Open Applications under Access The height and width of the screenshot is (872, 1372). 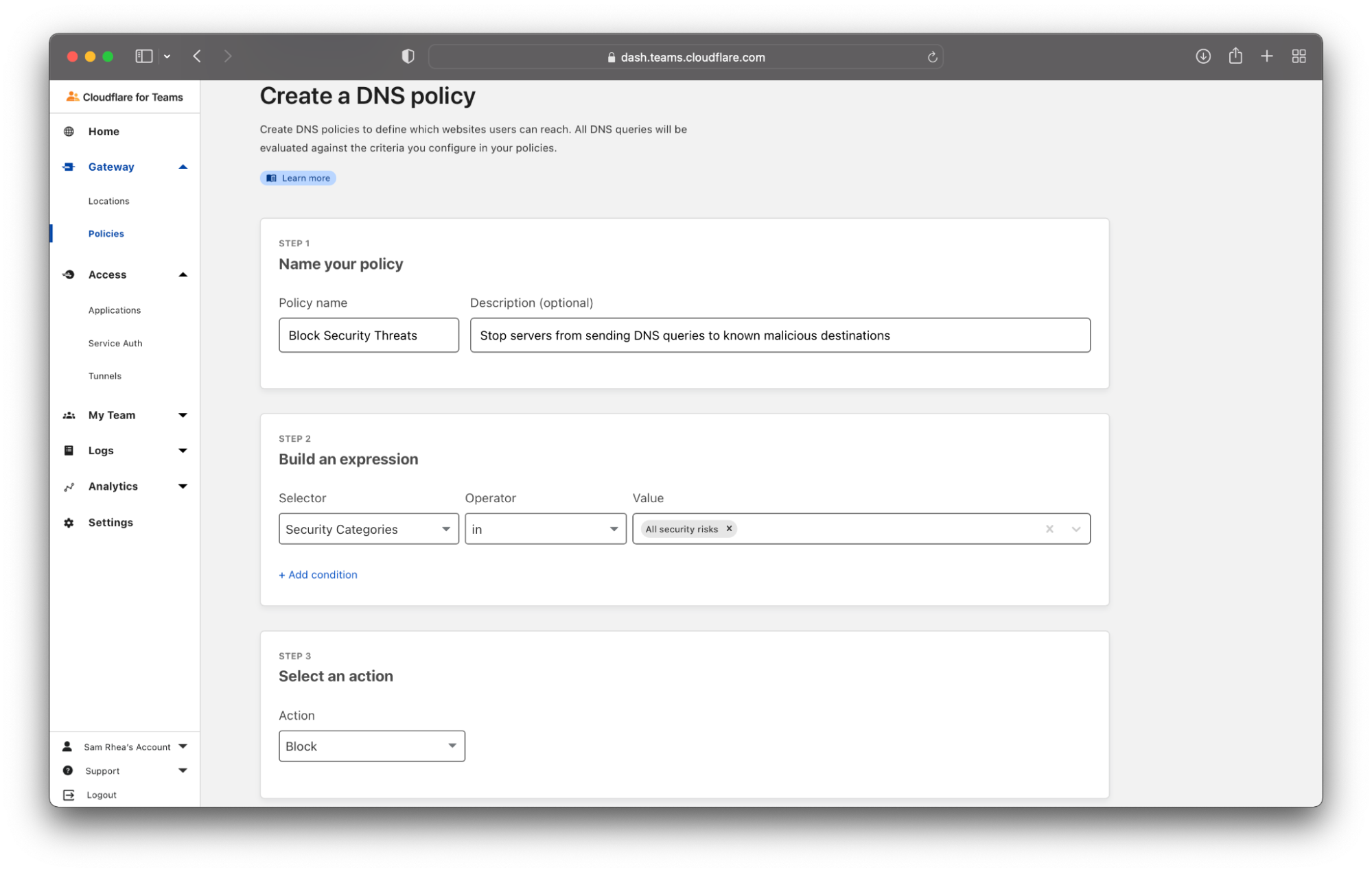tap(114, 310)
